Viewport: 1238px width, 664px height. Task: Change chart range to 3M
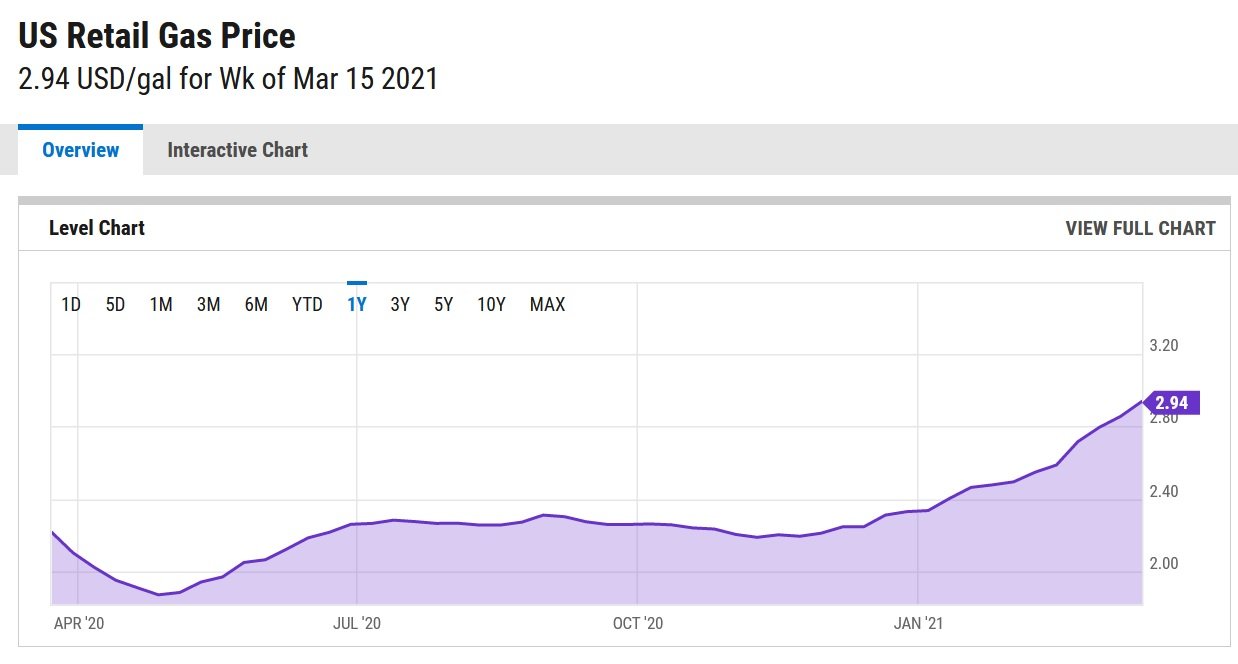(x=208, y=305)
